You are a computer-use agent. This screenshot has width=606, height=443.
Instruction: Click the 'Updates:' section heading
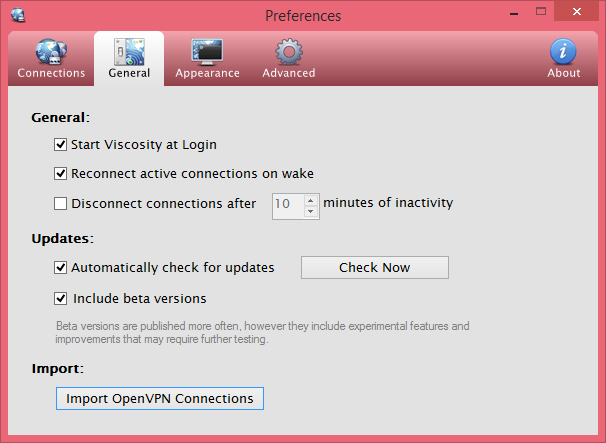pos(63,239)
